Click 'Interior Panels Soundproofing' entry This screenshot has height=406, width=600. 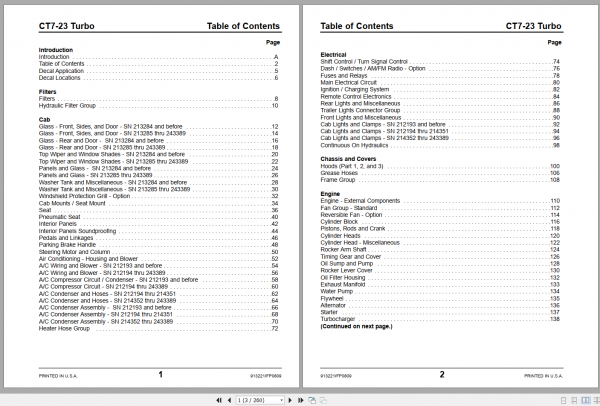pos(77,231)
